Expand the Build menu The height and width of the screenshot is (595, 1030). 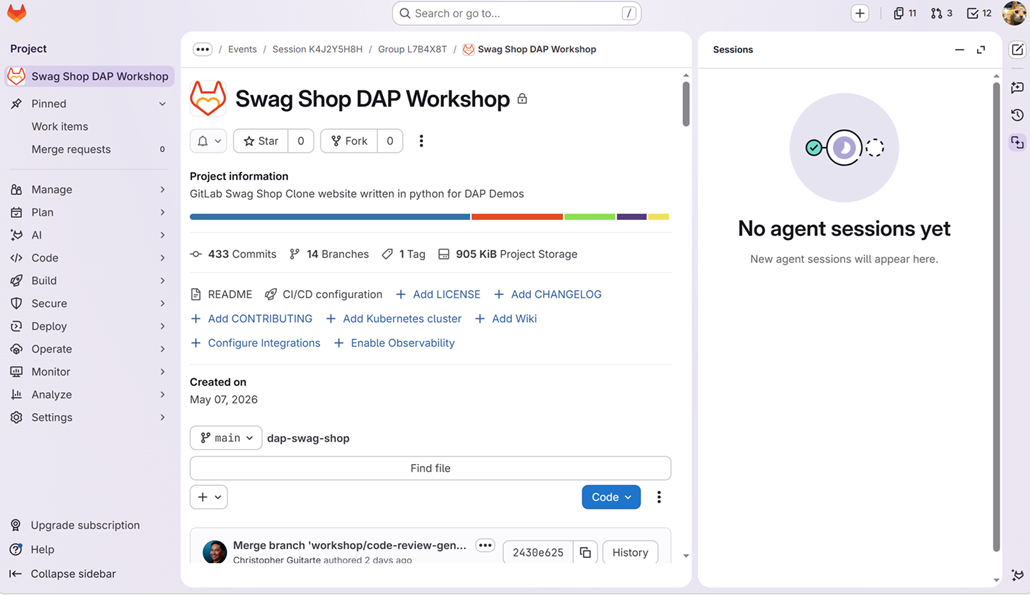point(88,280)
